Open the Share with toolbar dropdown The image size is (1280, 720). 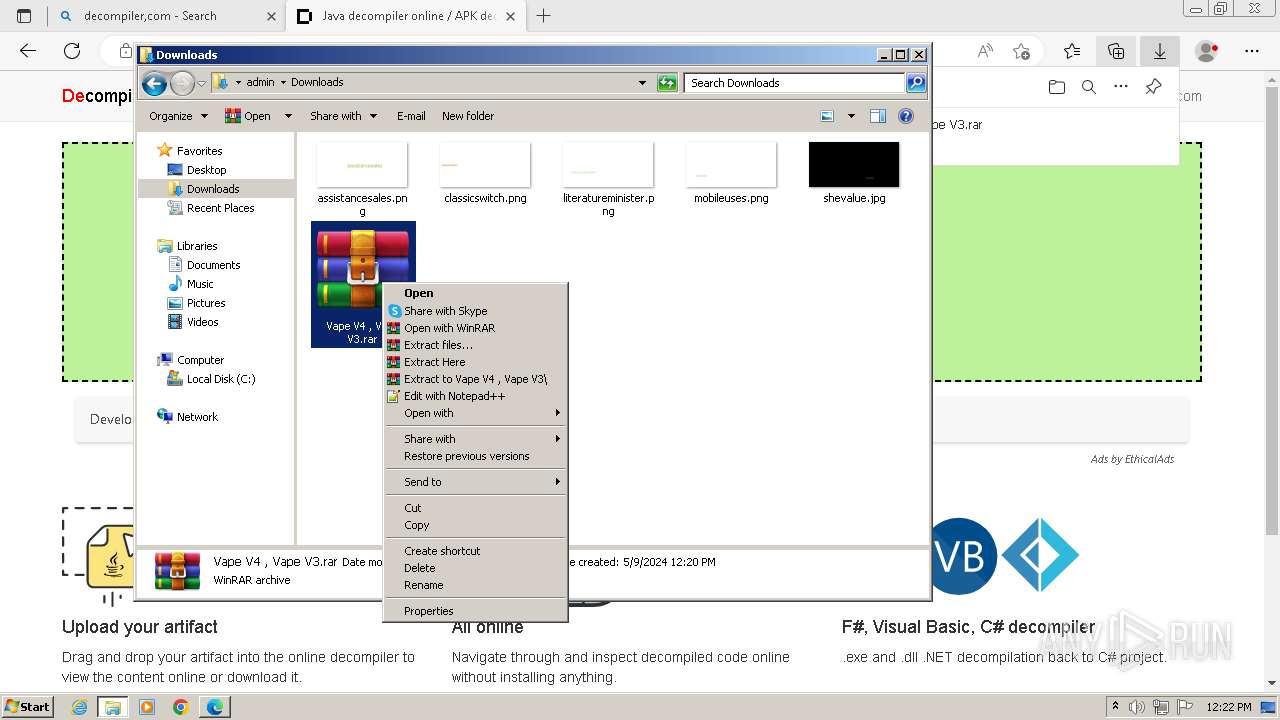(x=343, y=116)
